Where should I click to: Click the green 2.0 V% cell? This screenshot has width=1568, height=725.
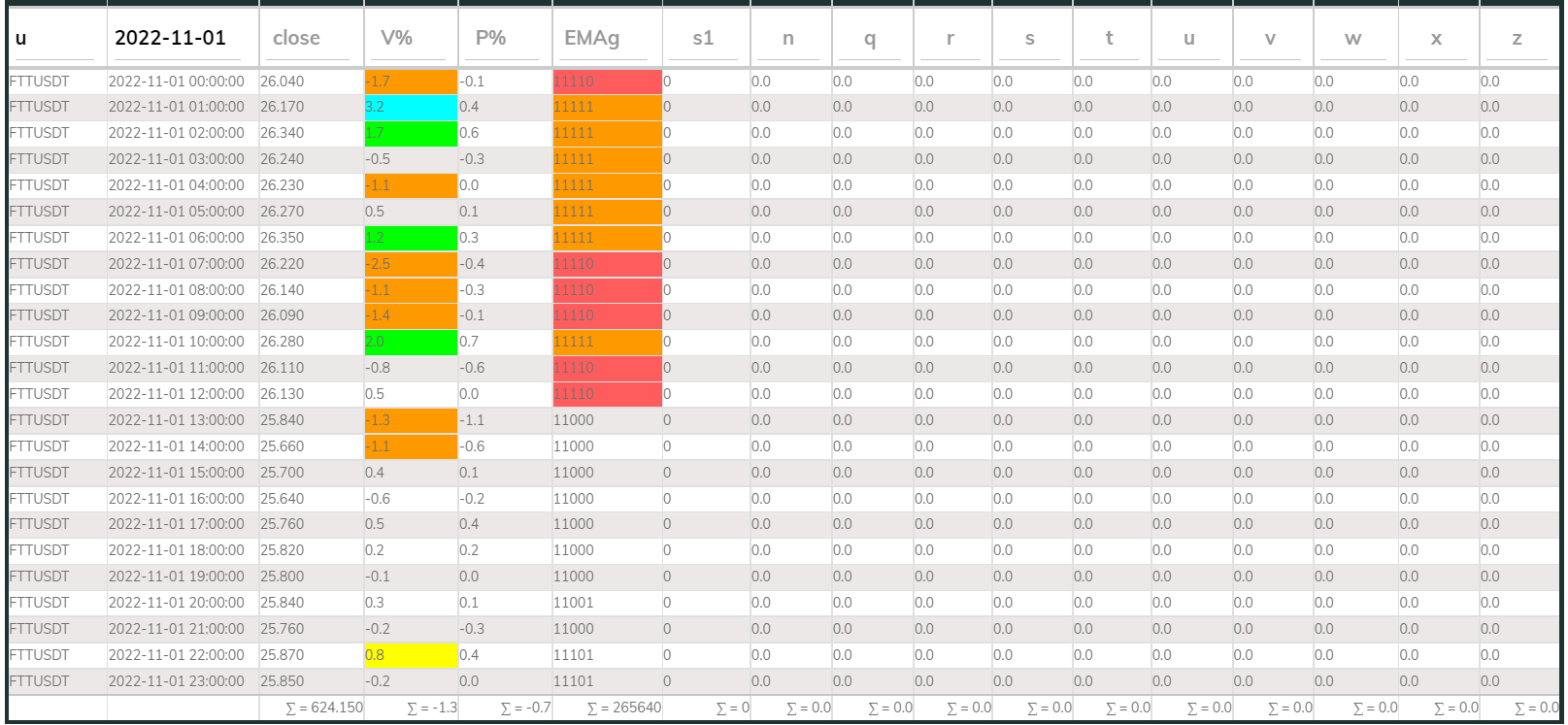pos(410,342)
